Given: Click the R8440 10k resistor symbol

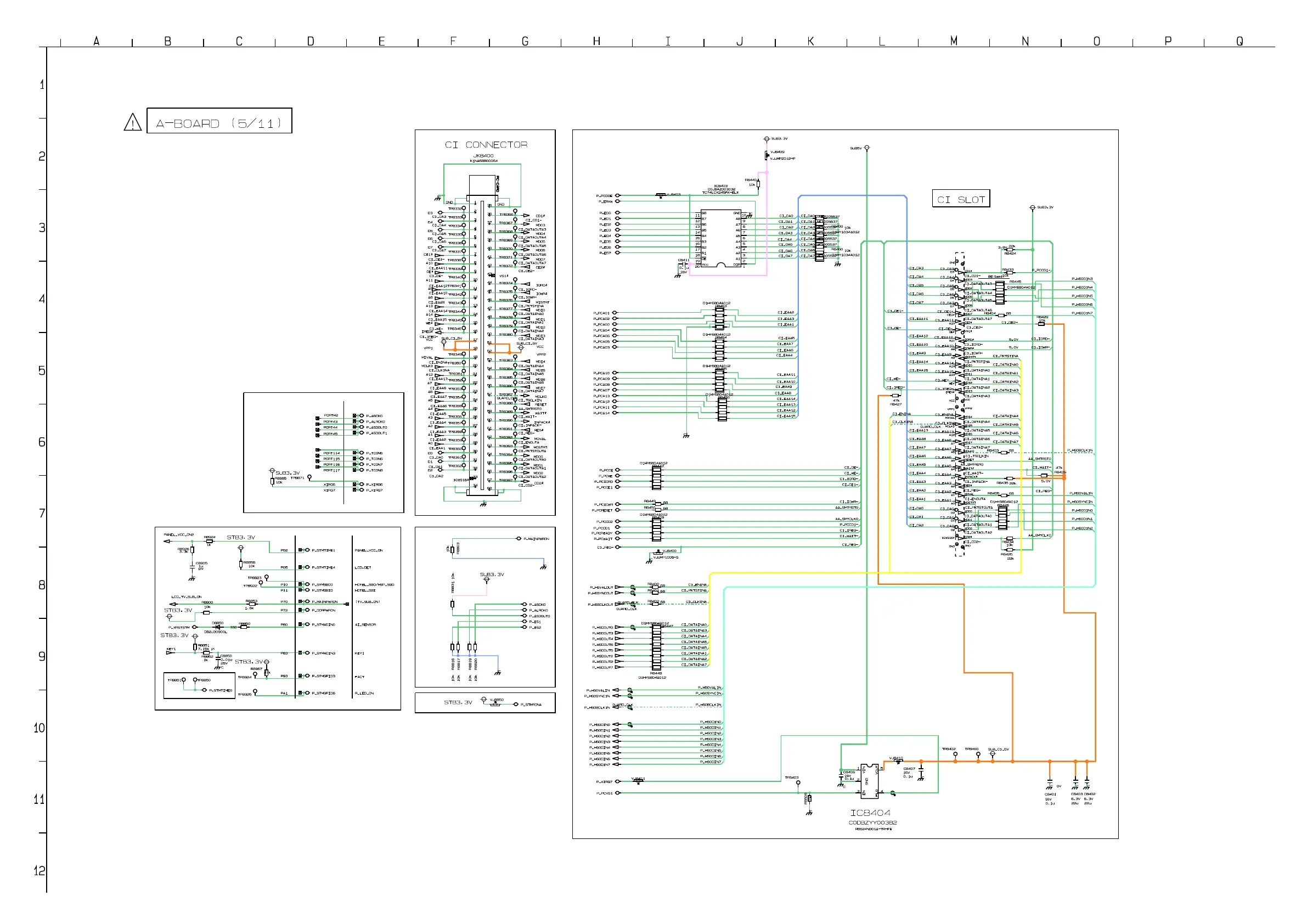Looking at the screenshot, I should click(758, 184).
